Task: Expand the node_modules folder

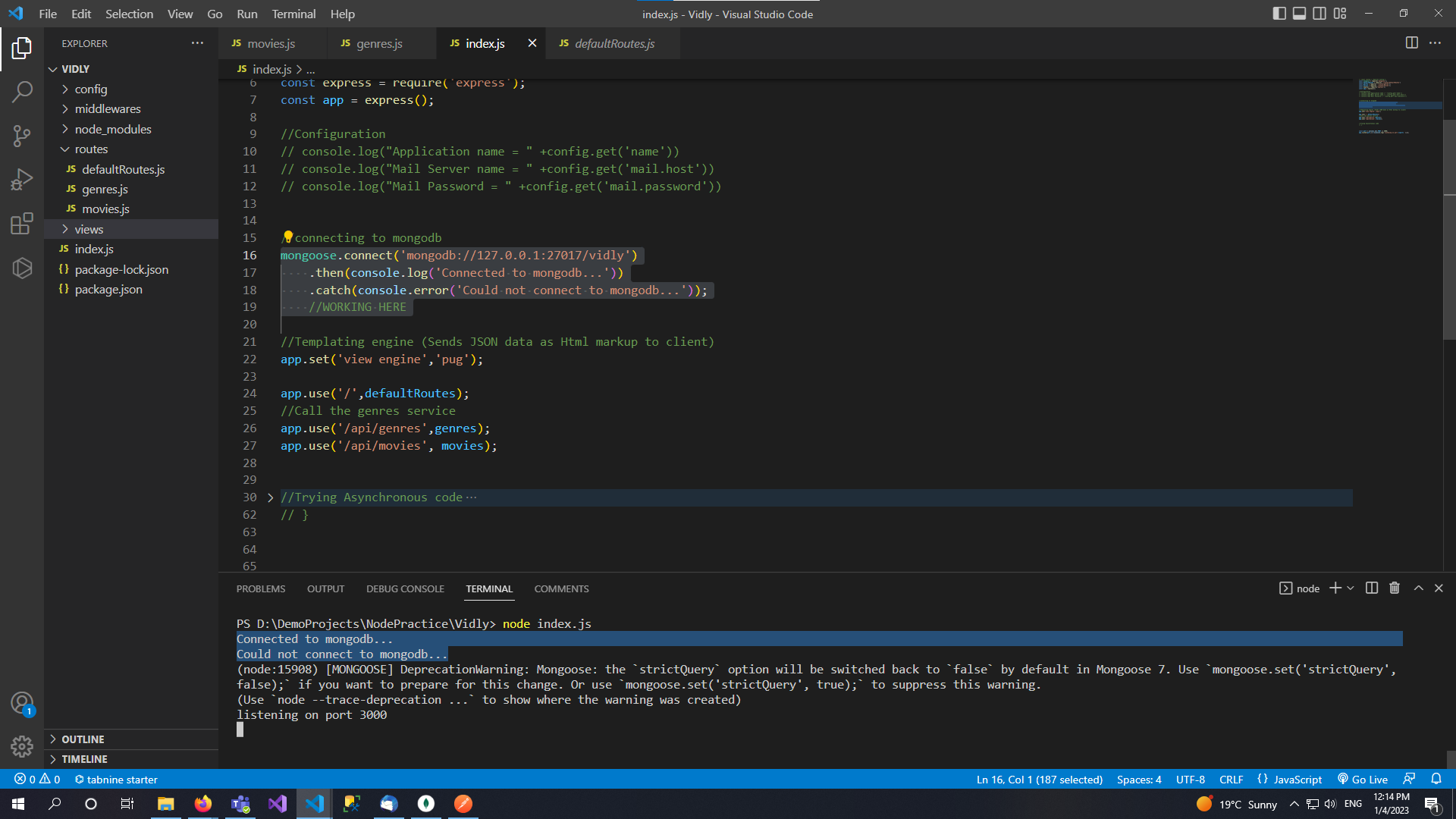Action: [x=130, y=130]
